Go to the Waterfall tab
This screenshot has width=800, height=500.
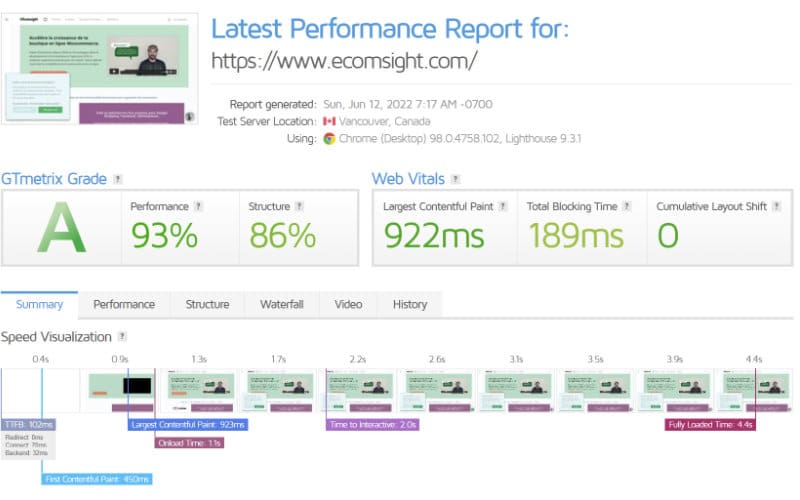[x=282, y=305]
